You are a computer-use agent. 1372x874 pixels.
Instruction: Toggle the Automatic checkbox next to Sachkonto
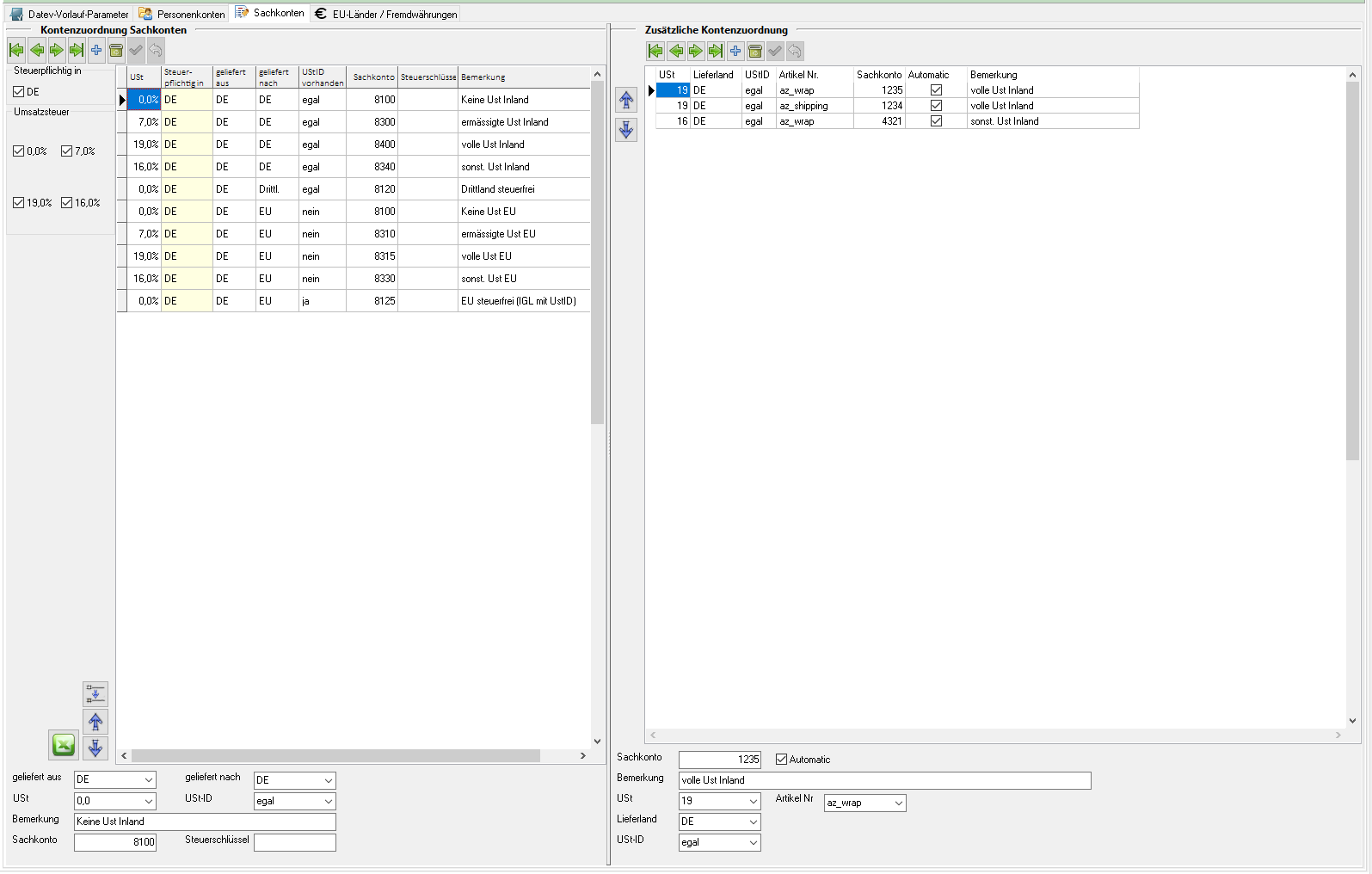(x=781, y=760)
